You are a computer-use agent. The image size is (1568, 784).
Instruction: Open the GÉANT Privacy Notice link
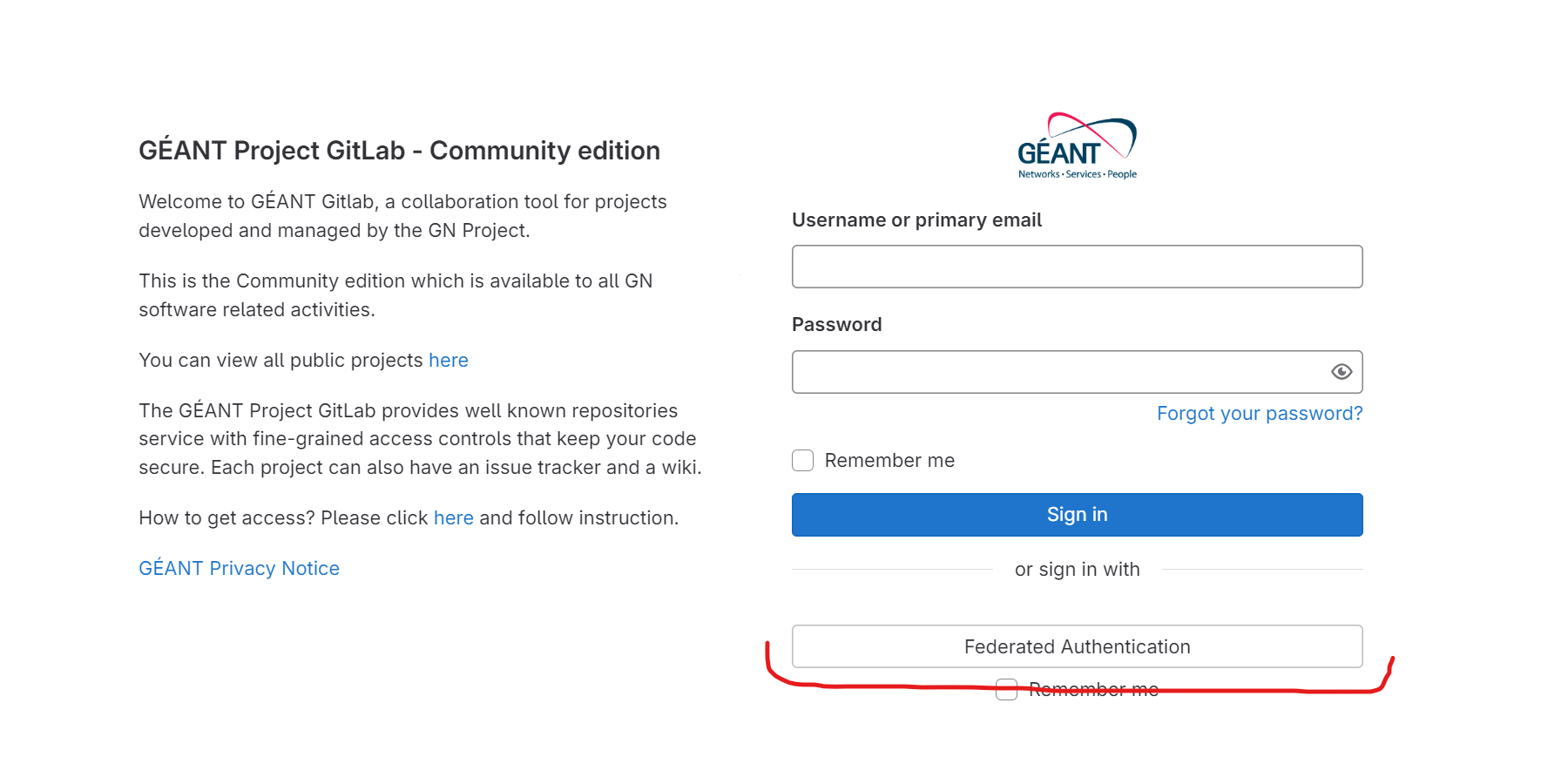(x=239, y=568)
